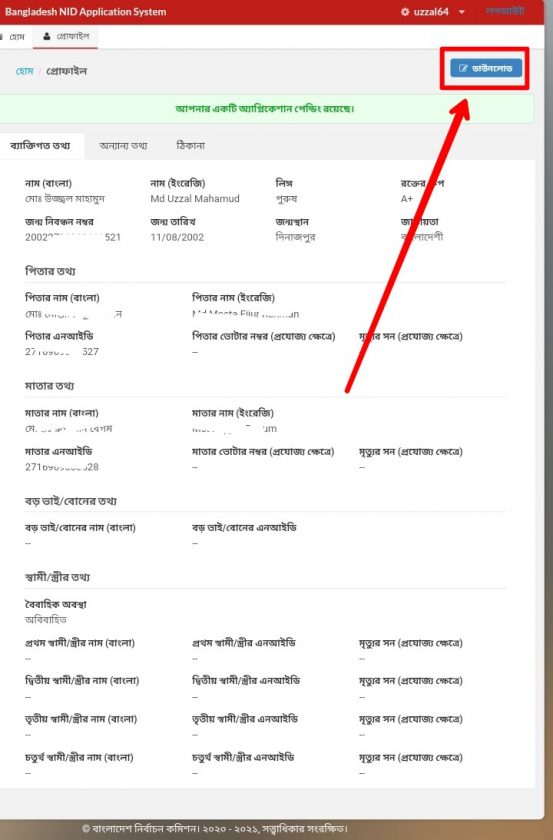Click the blue ডাউনলোড button

pyautogui.click(x=485, y=69)
